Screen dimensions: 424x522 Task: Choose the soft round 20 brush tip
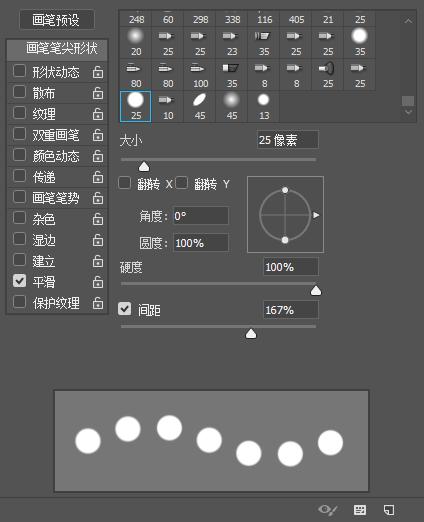click(136, 43)
